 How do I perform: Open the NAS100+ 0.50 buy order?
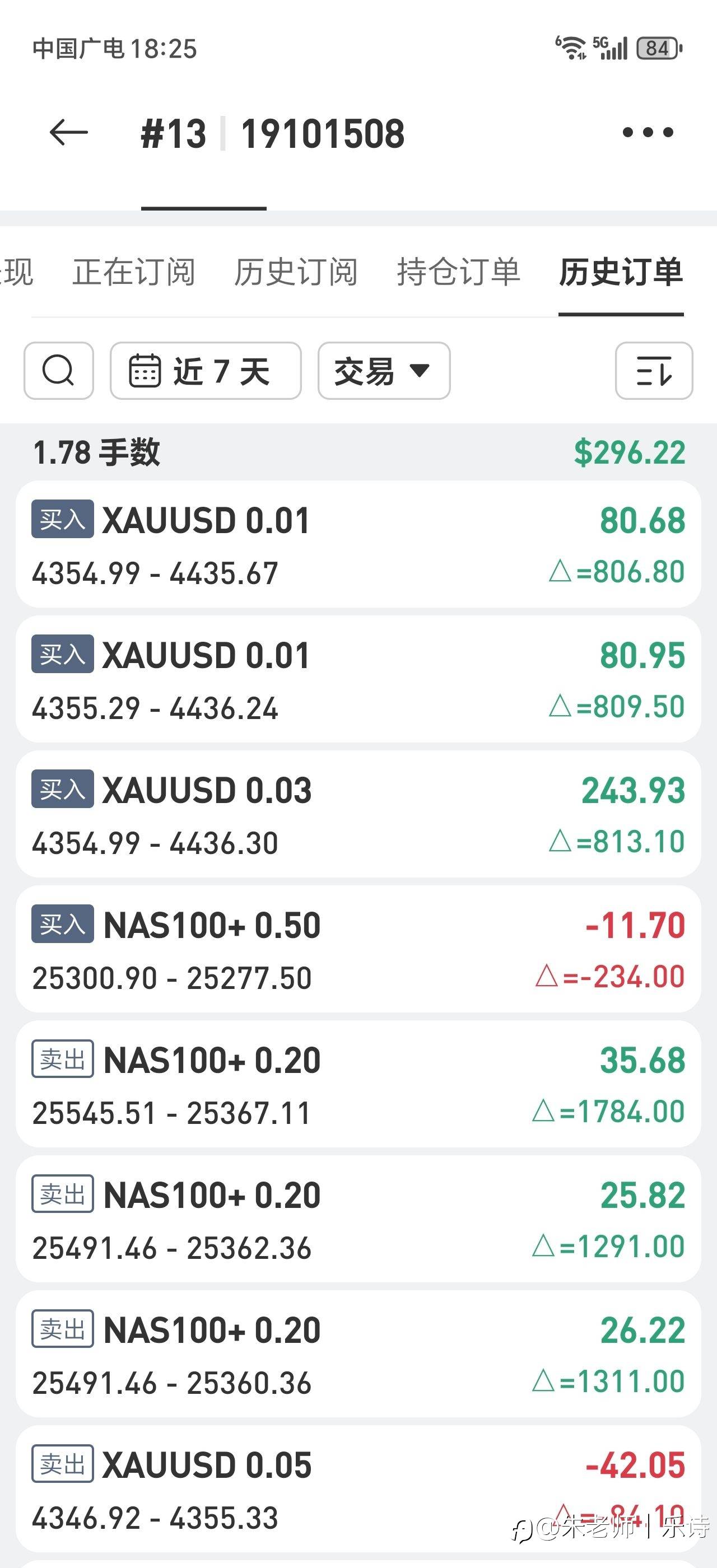[x=358, y=950]
